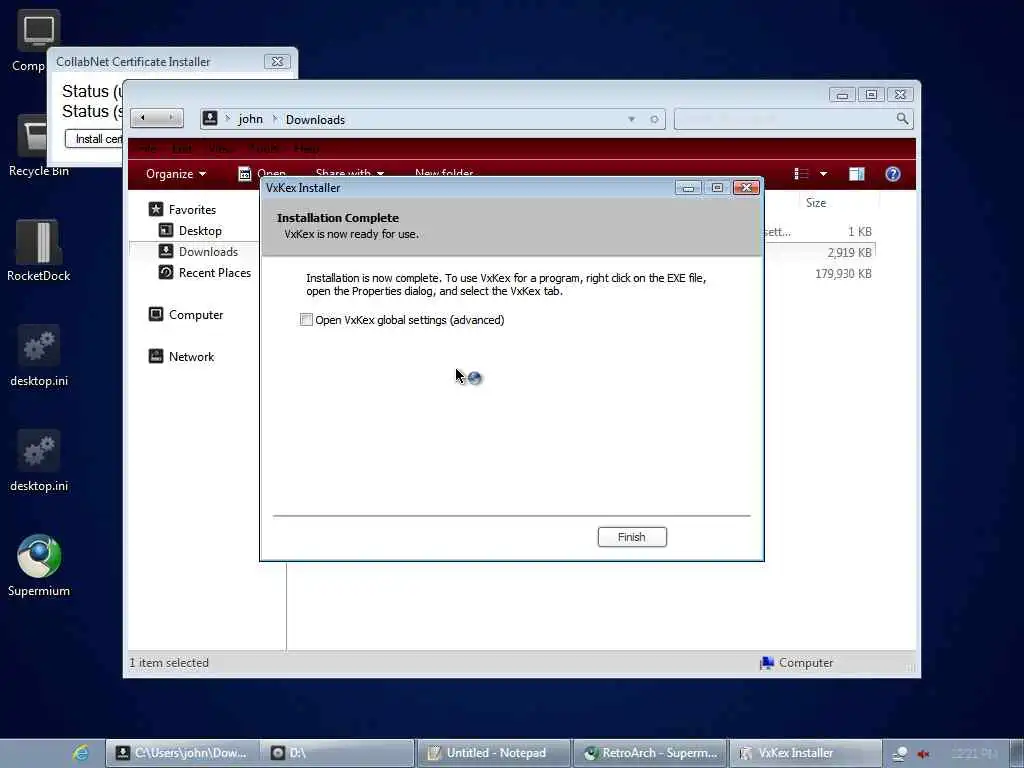Click the address bar location icon
This screenshot has width=1024, height=768.
pyautogui.click(x=210, y=118)
